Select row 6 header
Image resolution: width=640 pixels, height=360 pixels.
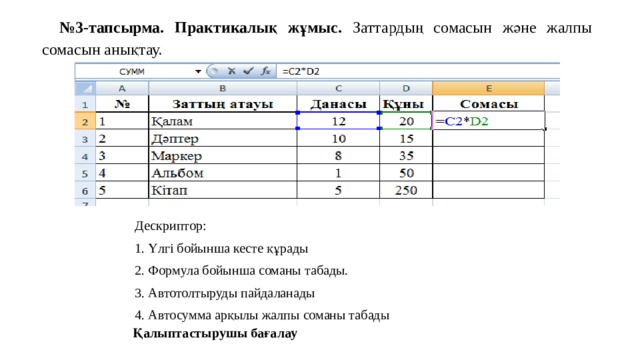point(85,190)
